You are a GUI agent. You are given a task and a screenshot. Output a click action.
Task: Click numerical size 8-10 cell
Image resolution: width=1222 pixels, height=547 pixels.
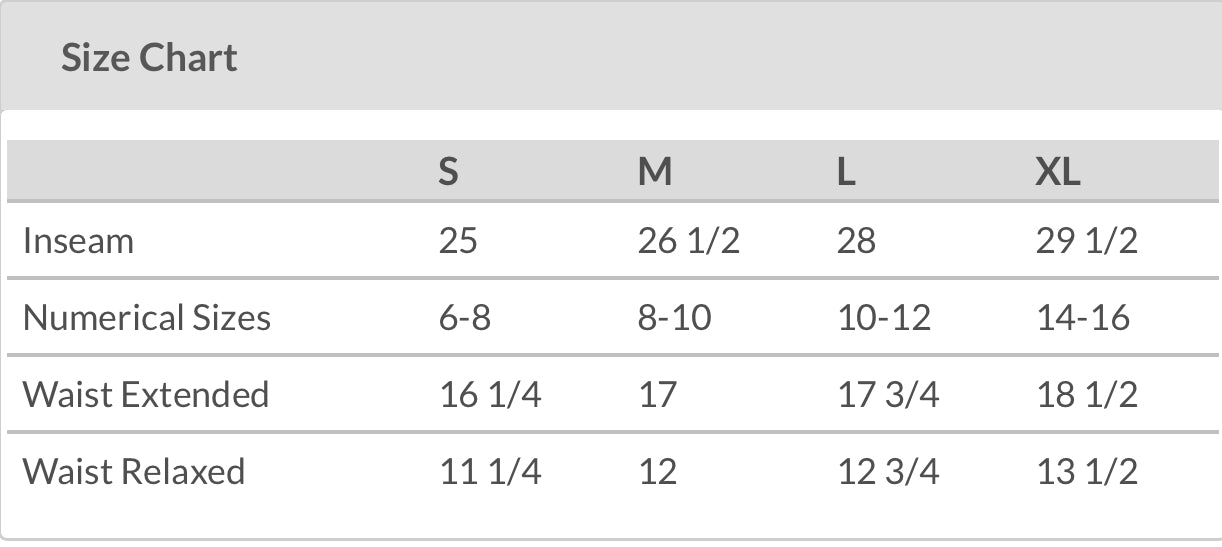675,318
